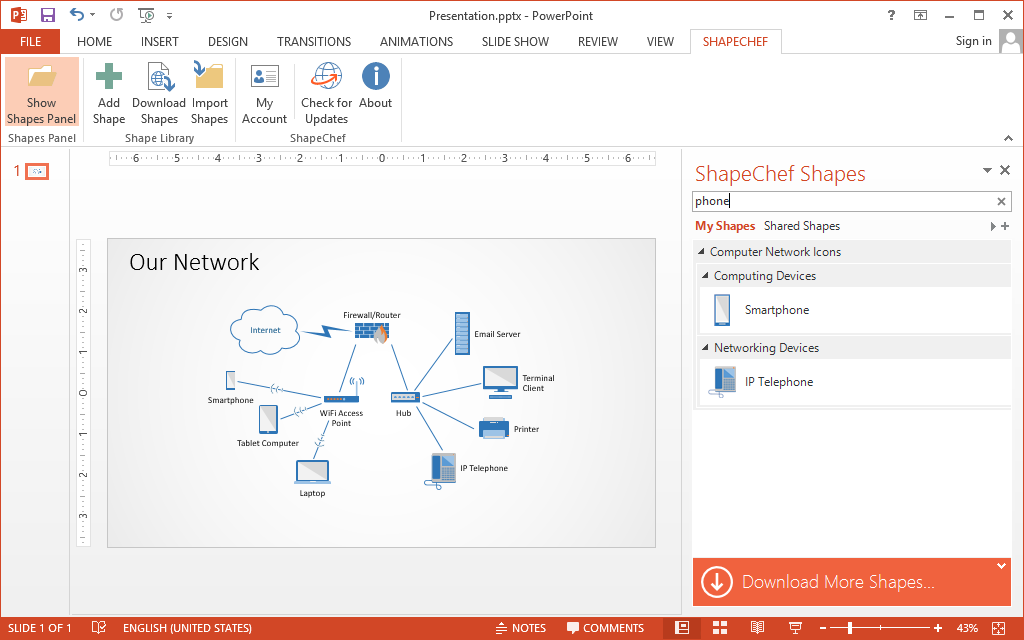The height and width of the screenshot is (640, 1024).
Task: Click Check for Updates globe icon
Action: click(x=327, y=76)
